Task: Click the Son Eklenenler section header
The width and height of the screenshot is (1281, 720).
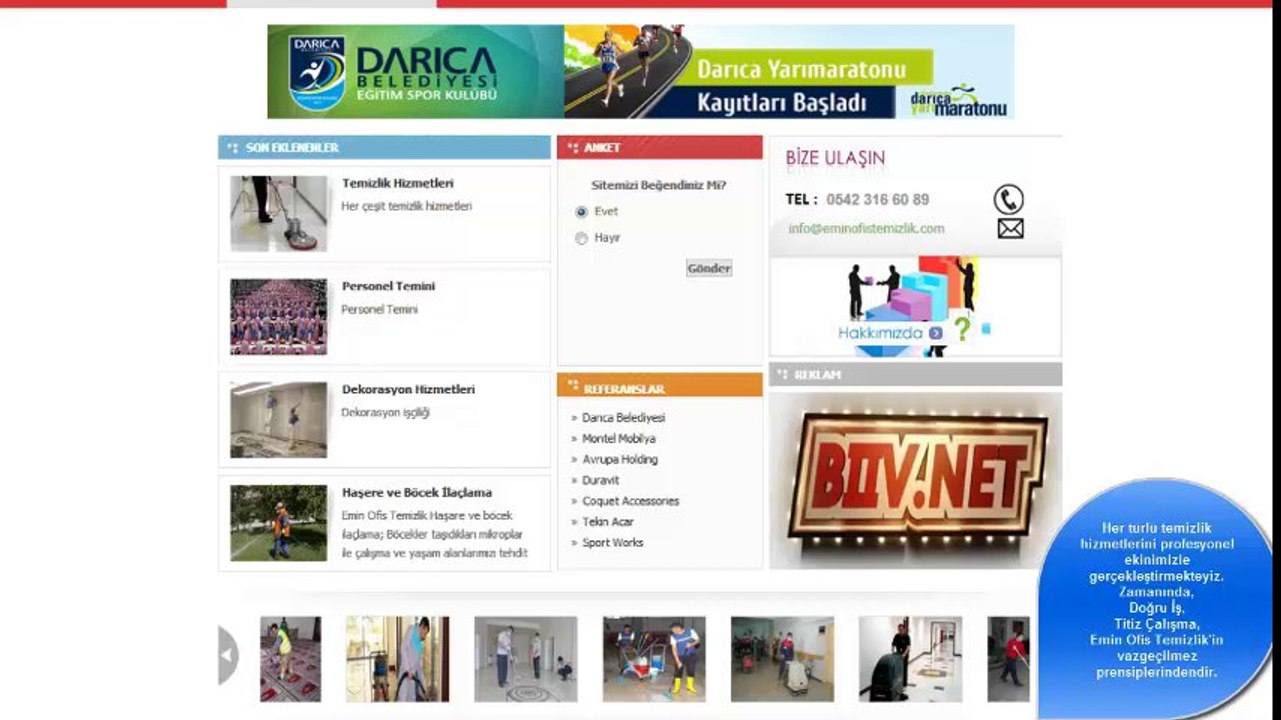Action: pyautogui.click(x=385, y=148)
